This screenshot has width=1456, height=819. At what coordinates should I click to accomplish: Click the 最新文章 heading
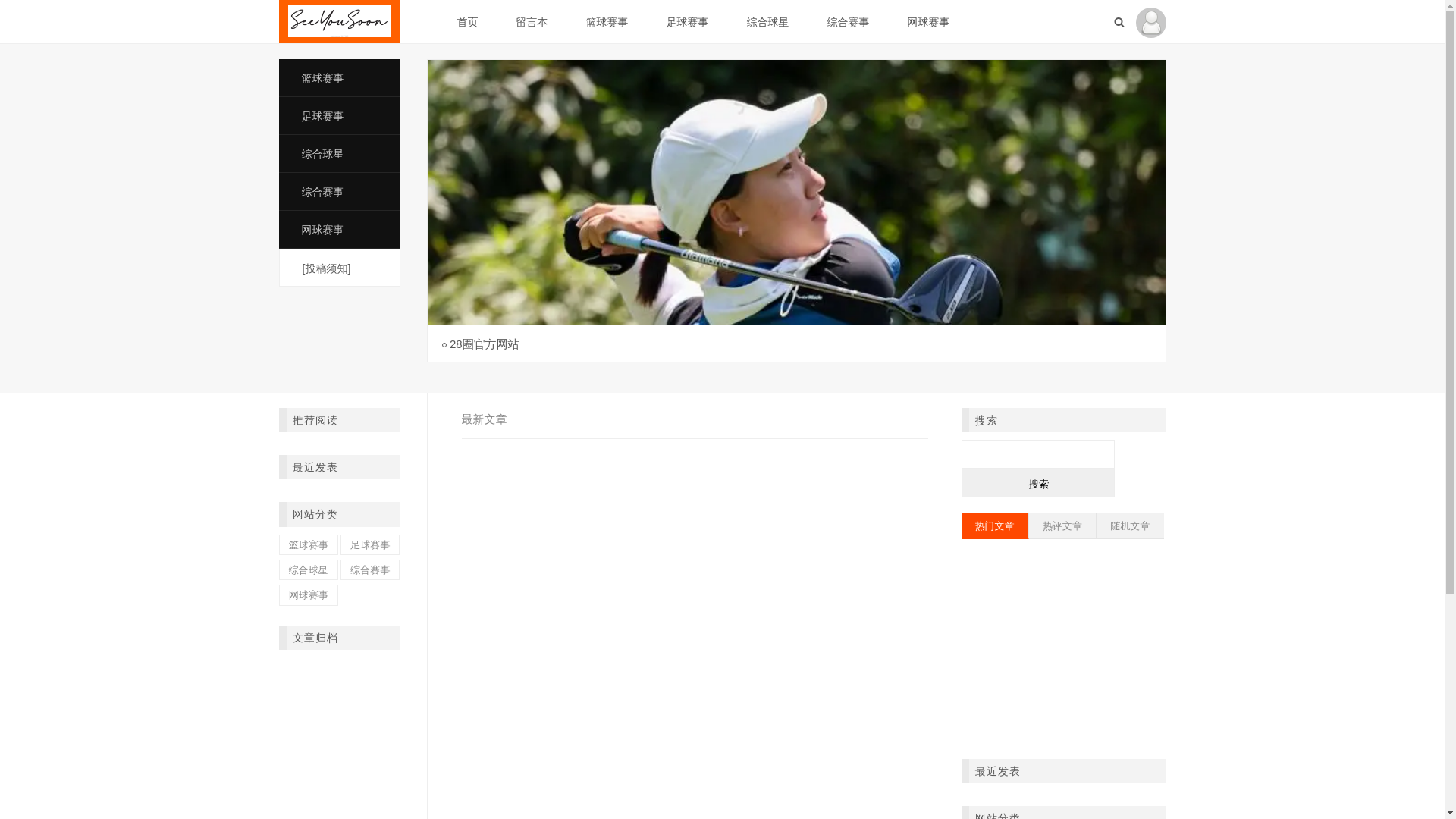484,419
